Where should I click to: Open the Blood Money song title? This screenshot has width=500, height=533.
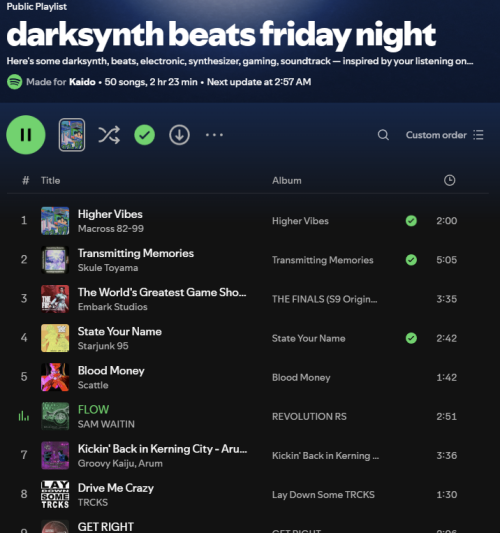(111, 371)
